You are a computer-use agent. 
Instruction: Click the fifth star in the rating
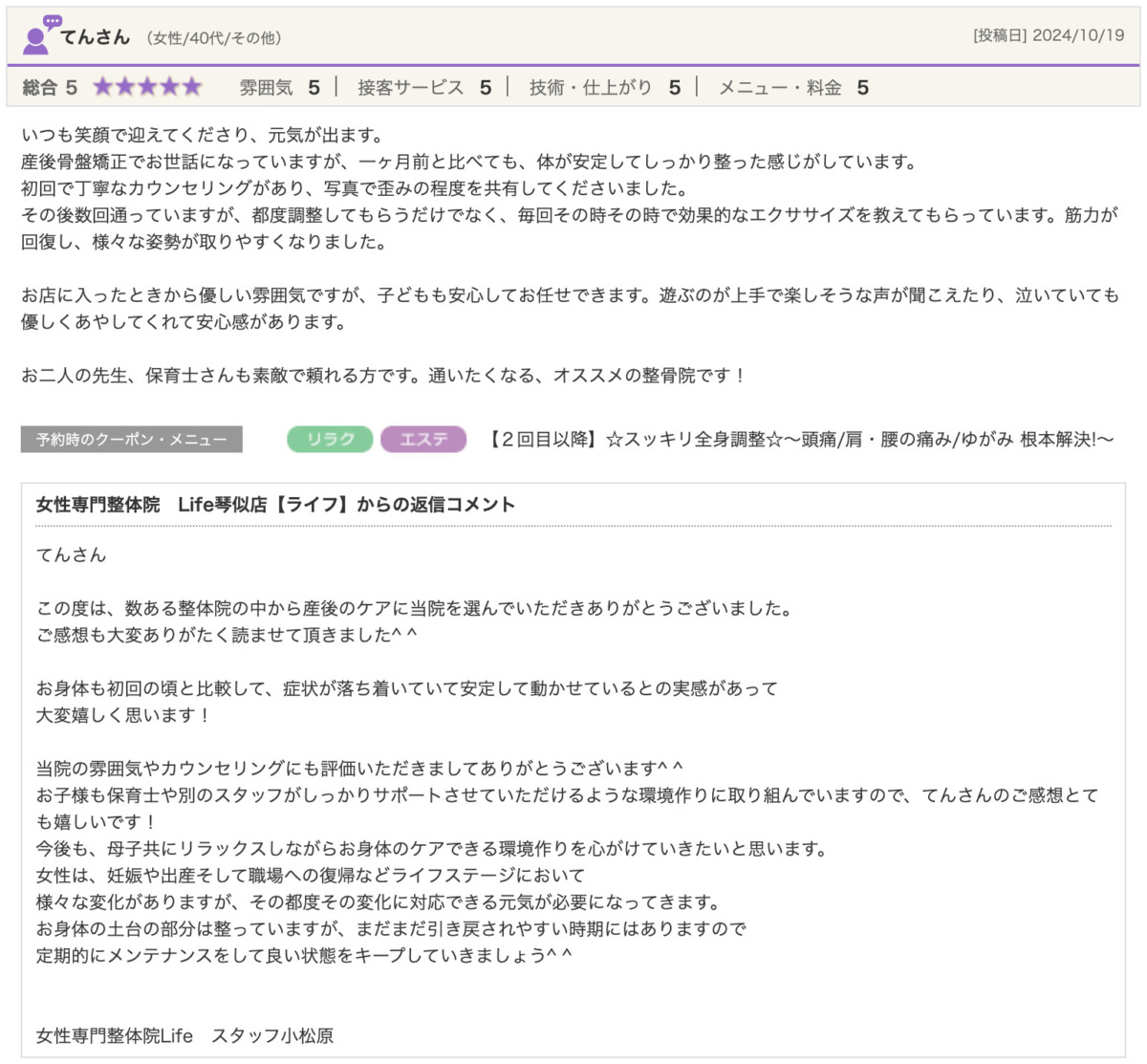(x=192, y=88)
